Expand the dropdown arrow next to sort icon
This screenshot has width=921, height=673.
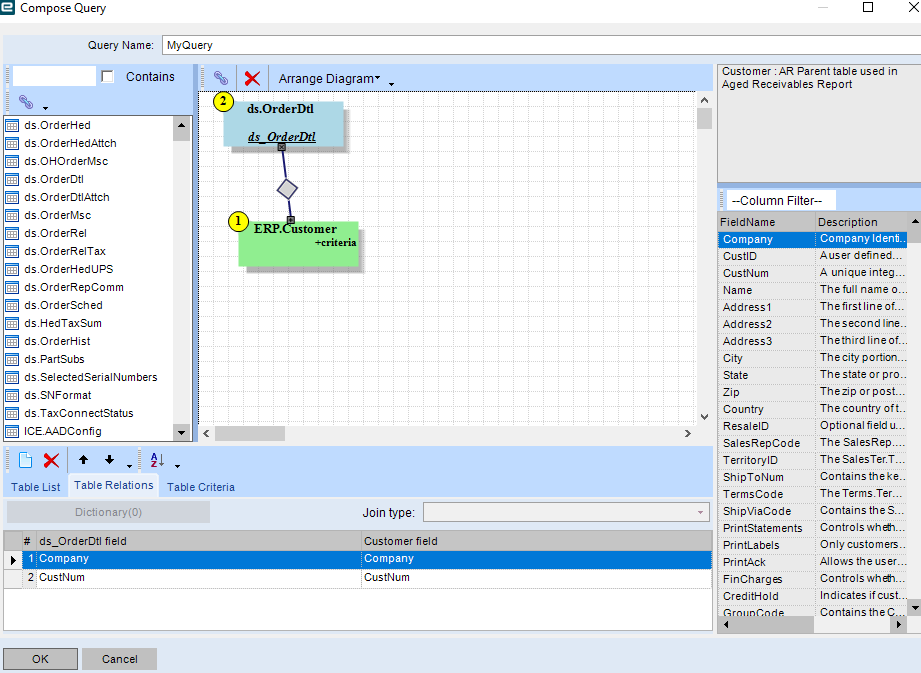point(177,466)
